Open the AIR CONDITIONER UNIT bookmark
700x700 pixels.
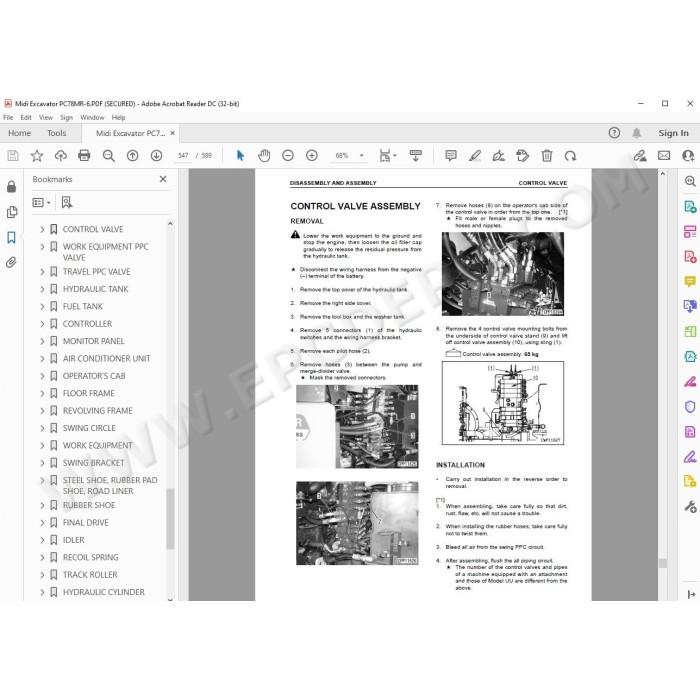[x=106, y=358]
